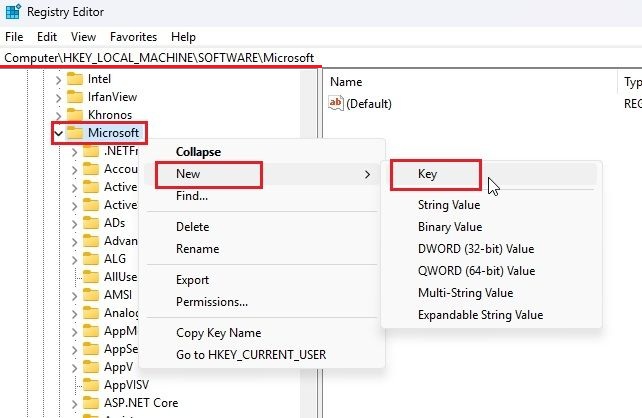This screenshot has width=642, height=418.
Task: Select the AppVISV key label
Action: click(x=127, y=385)
